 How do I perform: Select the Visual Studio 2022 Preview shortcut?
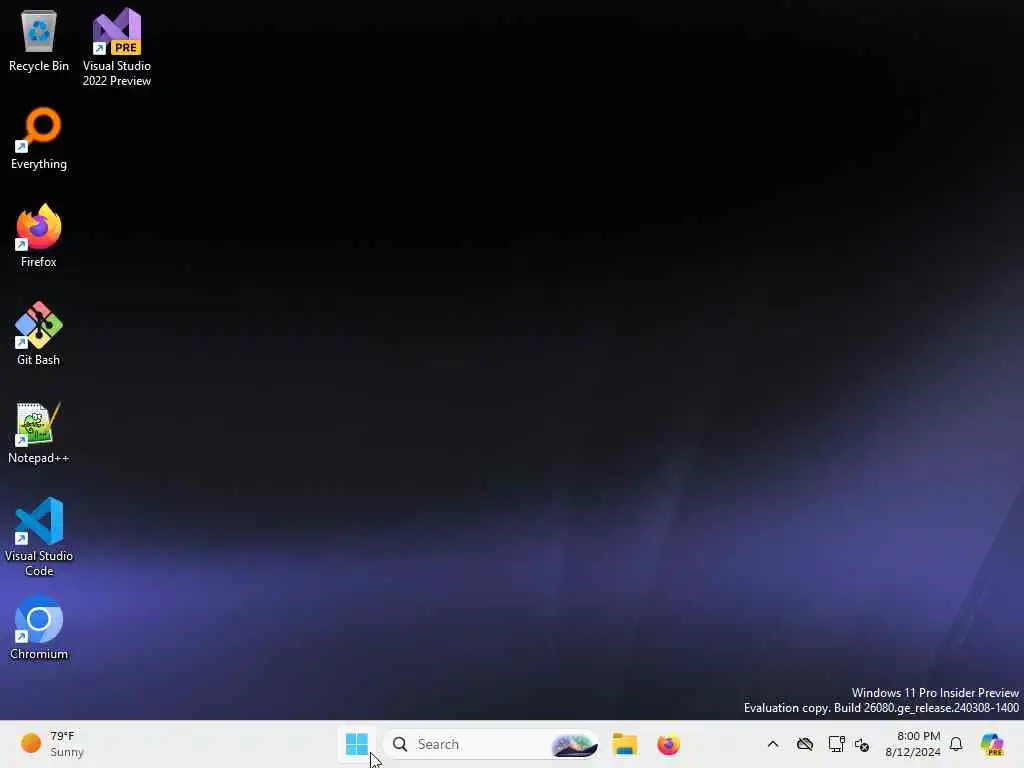(x=117, y=47)
